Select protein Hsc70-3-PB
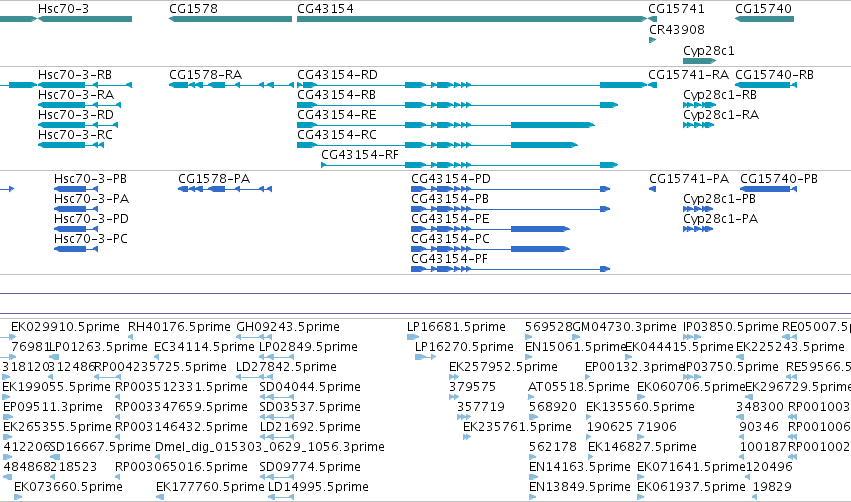This screenshot has height=502, width=851. (x=90, y=179)
